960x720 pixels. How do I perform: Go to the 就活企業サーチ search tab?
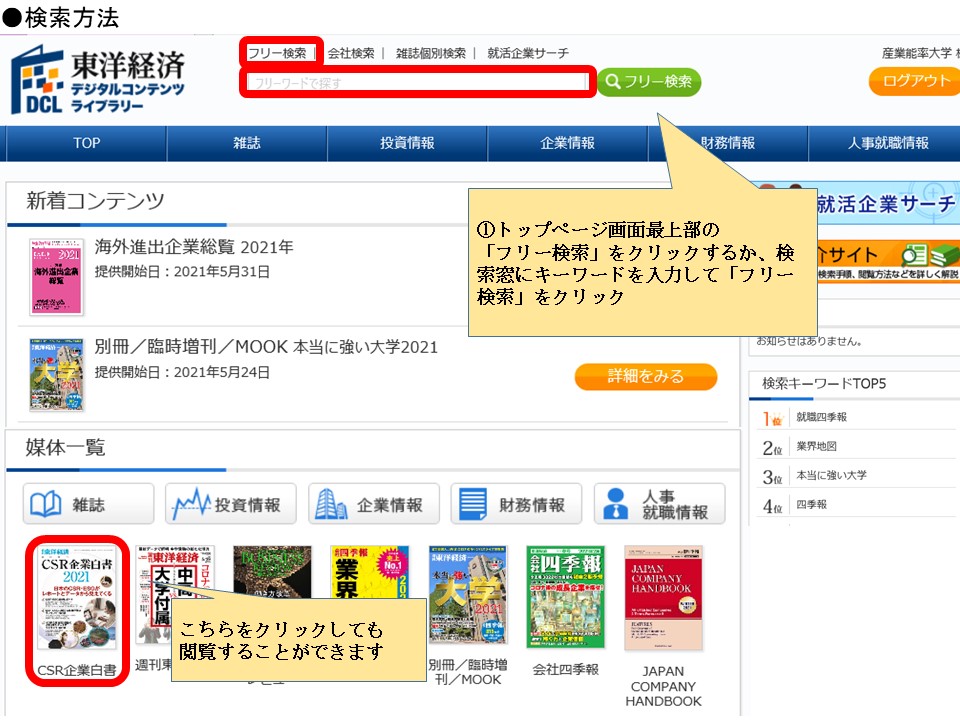tap(528, 53)
